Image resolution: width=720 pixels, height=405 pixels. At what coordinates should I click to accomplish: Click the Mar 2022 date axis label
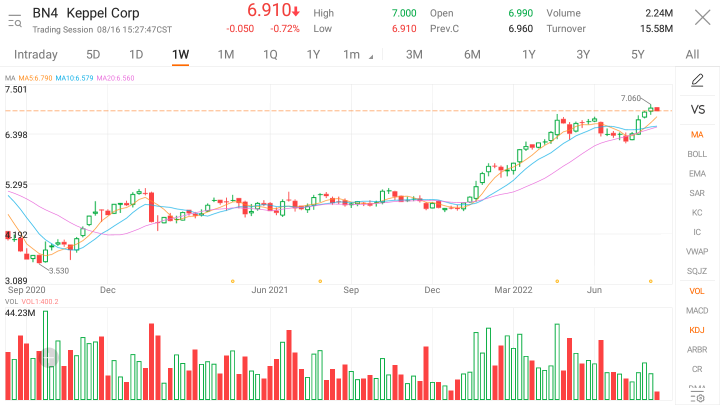[513, 290]
